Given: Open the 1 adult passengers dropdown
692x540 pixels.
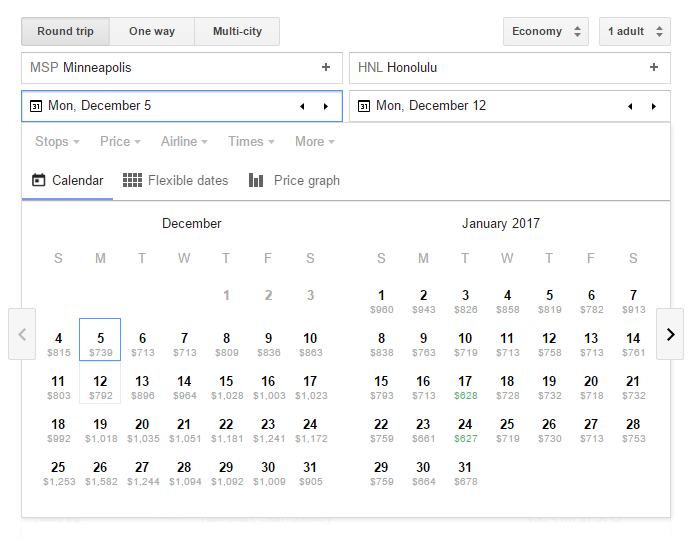Looking at the screenshot, I should (x=635, y=31).
